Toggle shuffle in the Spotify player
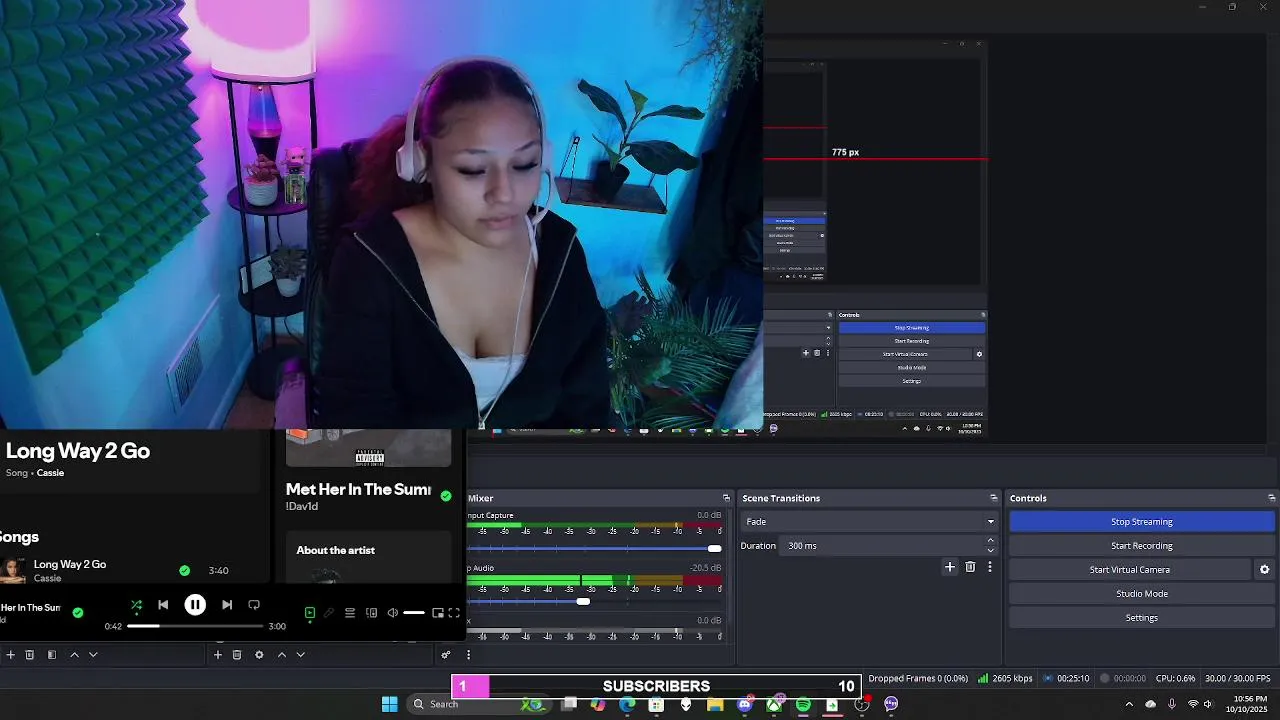 point(136,605)
